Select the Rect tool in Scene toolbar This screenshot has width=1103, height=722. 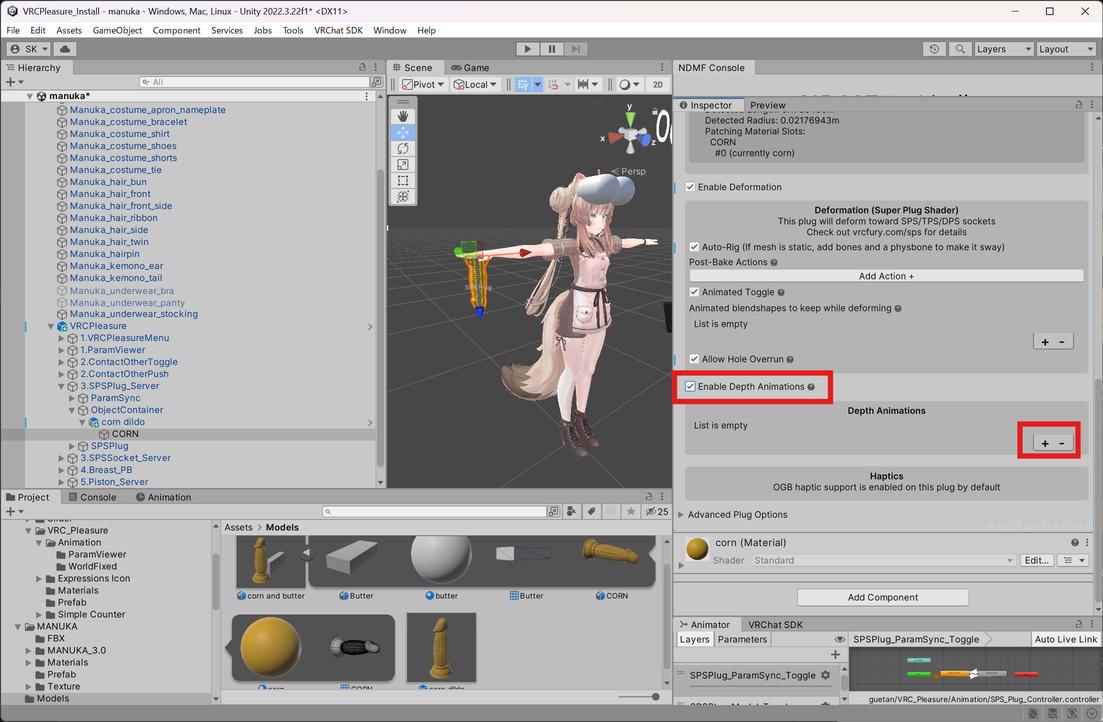tap(402, 181)
